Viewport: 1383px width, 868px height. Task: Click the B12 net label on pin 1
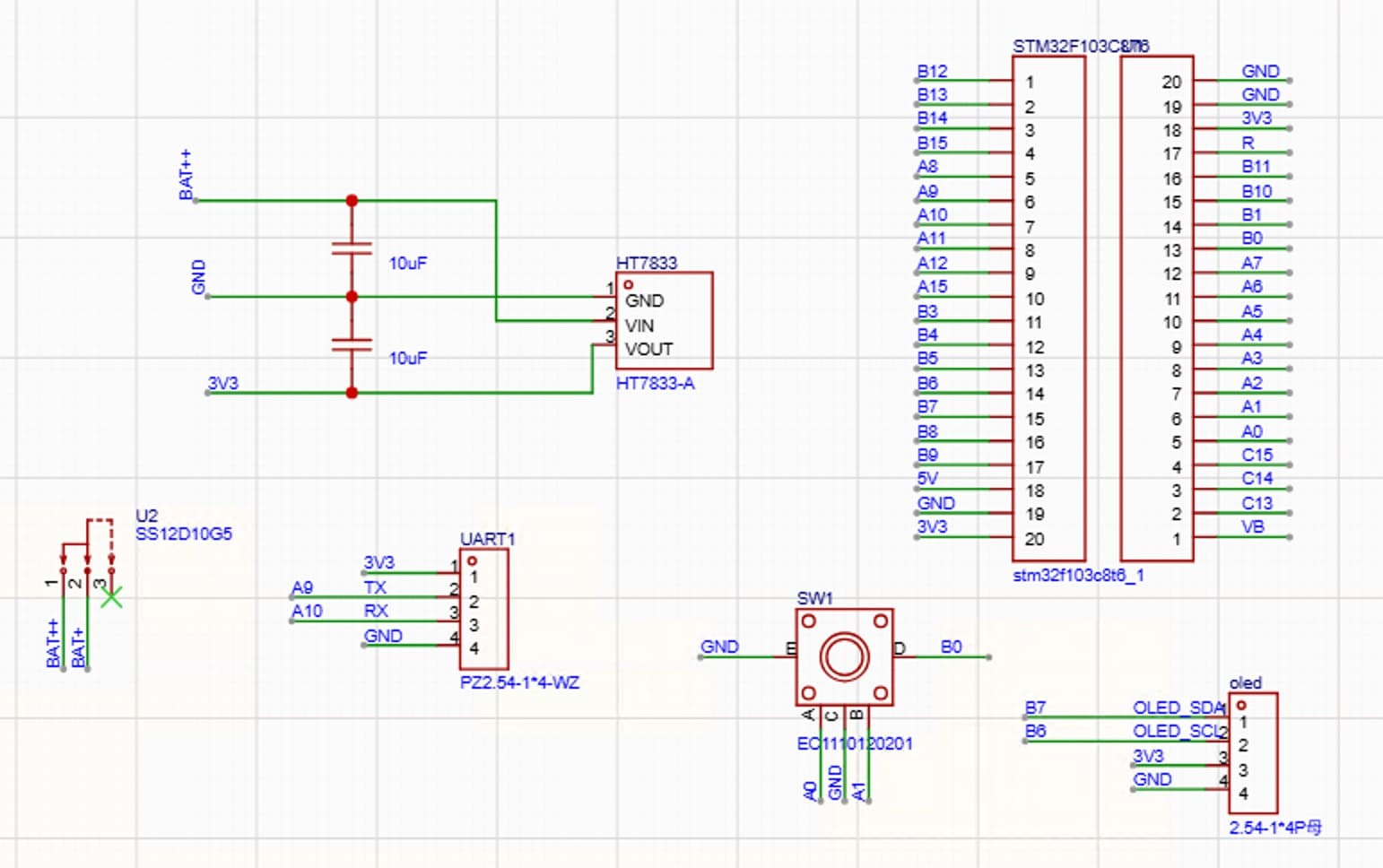point(932,71)
